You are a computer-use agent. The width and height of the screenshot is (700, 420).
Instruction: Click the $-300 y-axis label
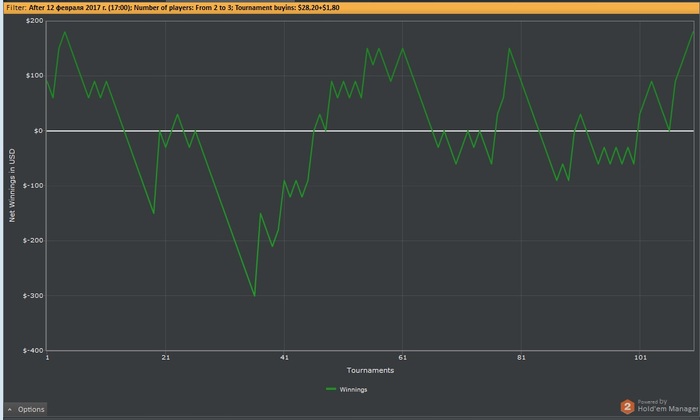click(33, 295)
